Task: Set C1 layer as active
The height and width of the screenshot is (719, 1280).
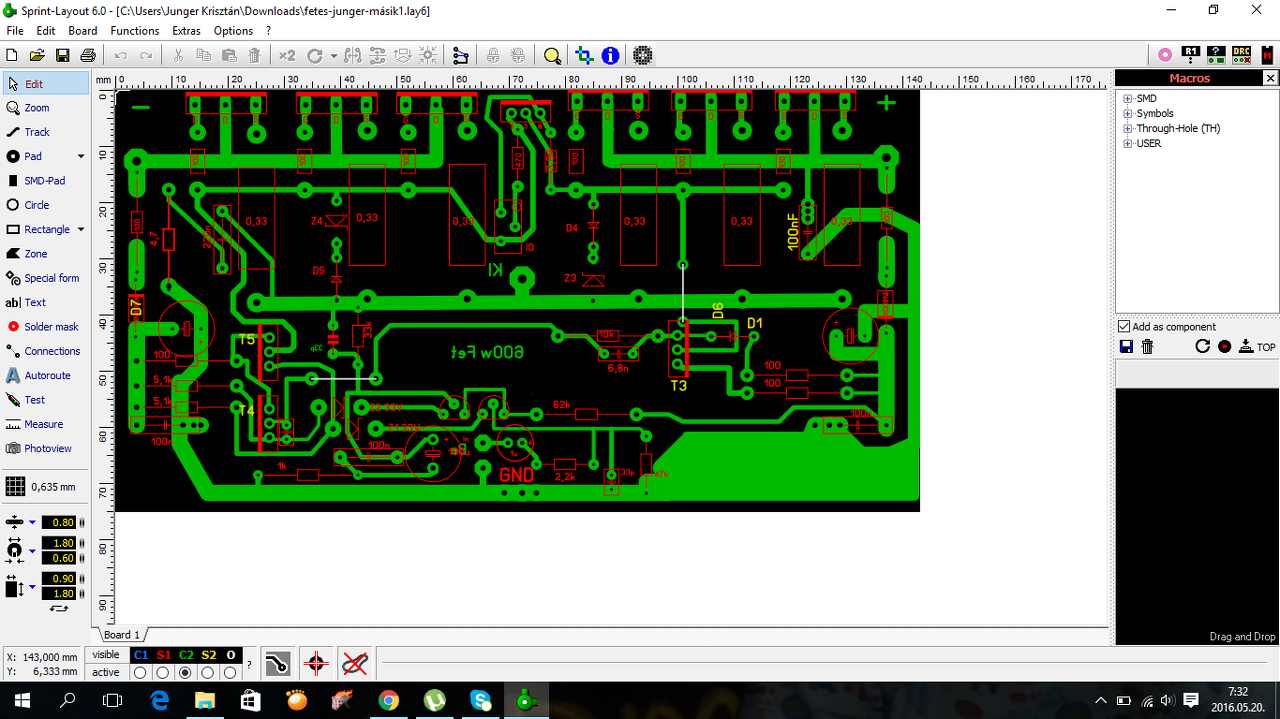Action: tap(141, 673)
